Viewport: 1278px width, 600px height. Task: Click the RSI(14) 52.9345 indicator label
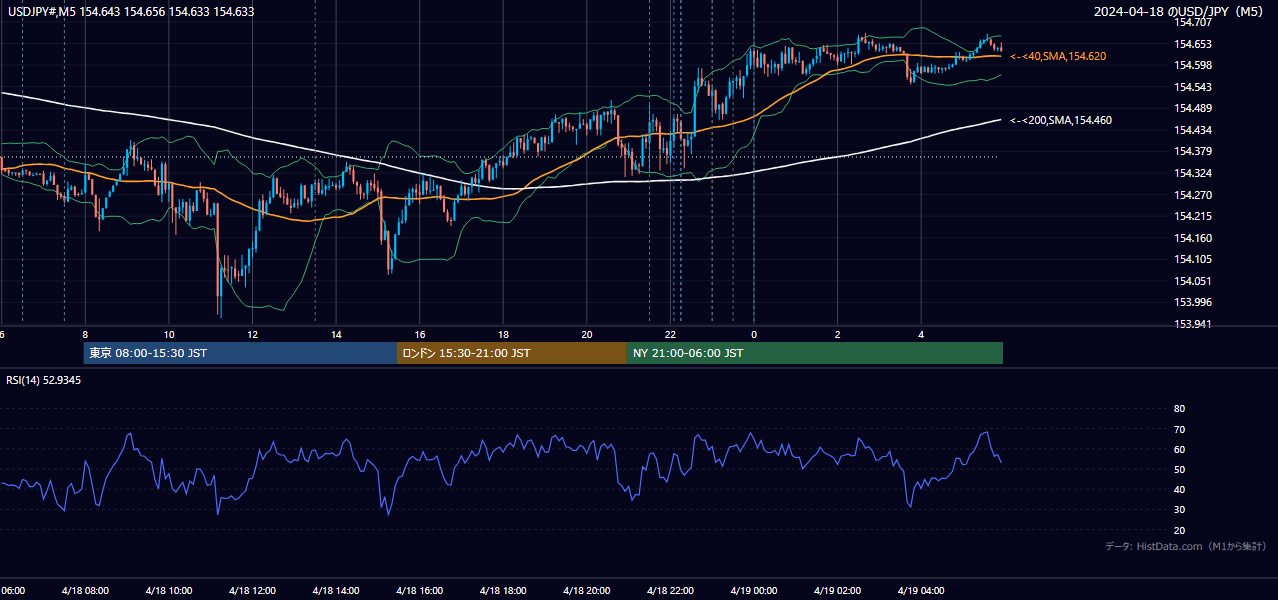44,380
